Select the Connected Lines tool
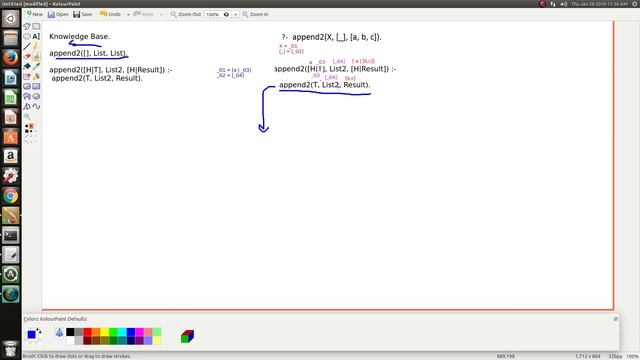Viewport: 640px width, 360px height. [x=27, y=107]
